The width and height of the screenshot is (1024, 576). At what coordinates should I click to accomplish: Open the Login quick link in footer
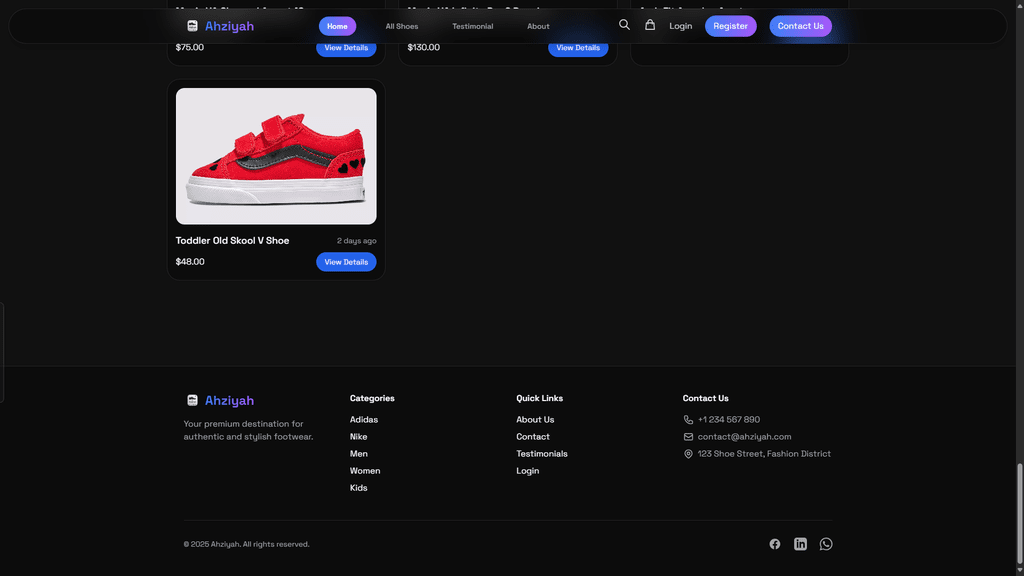(x=528, y=471)
